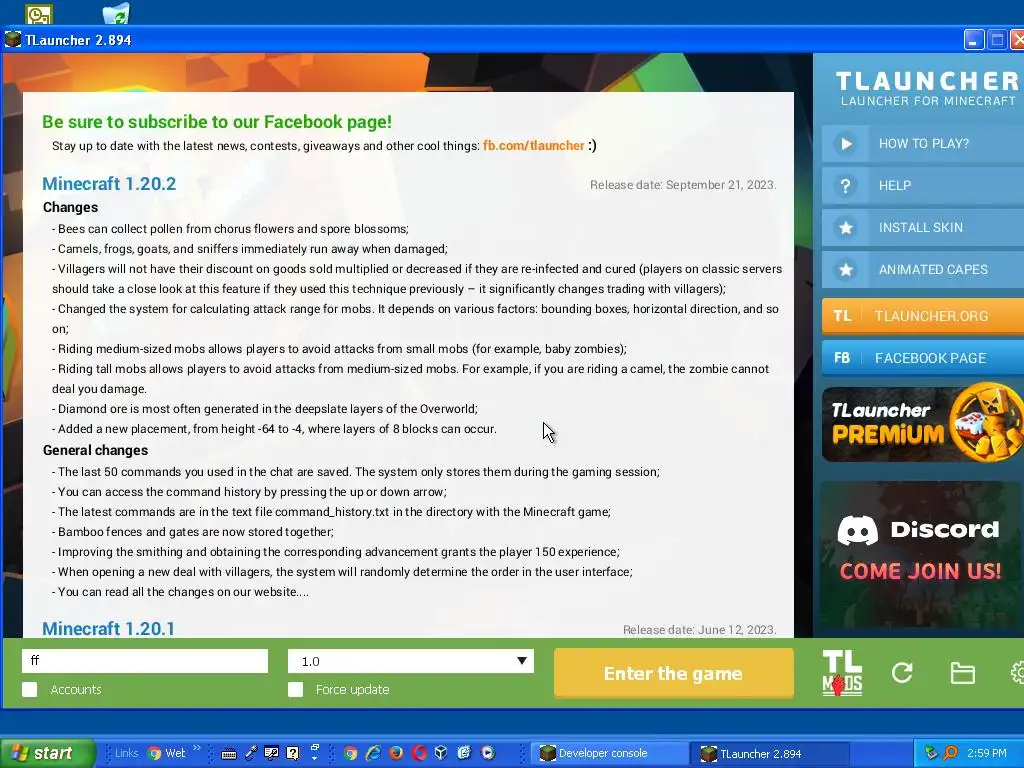This screenshot has height=768, width=1024.
Task: Click the microphone icon in language bar
Action: 251,753
